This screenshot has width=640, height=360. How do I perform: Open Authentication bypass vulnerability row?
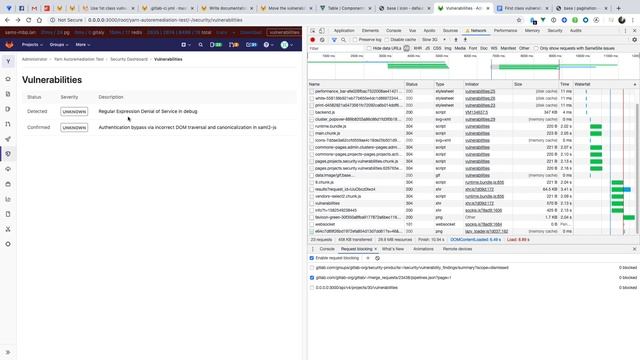pyautogui.click(x=160, y=127)
